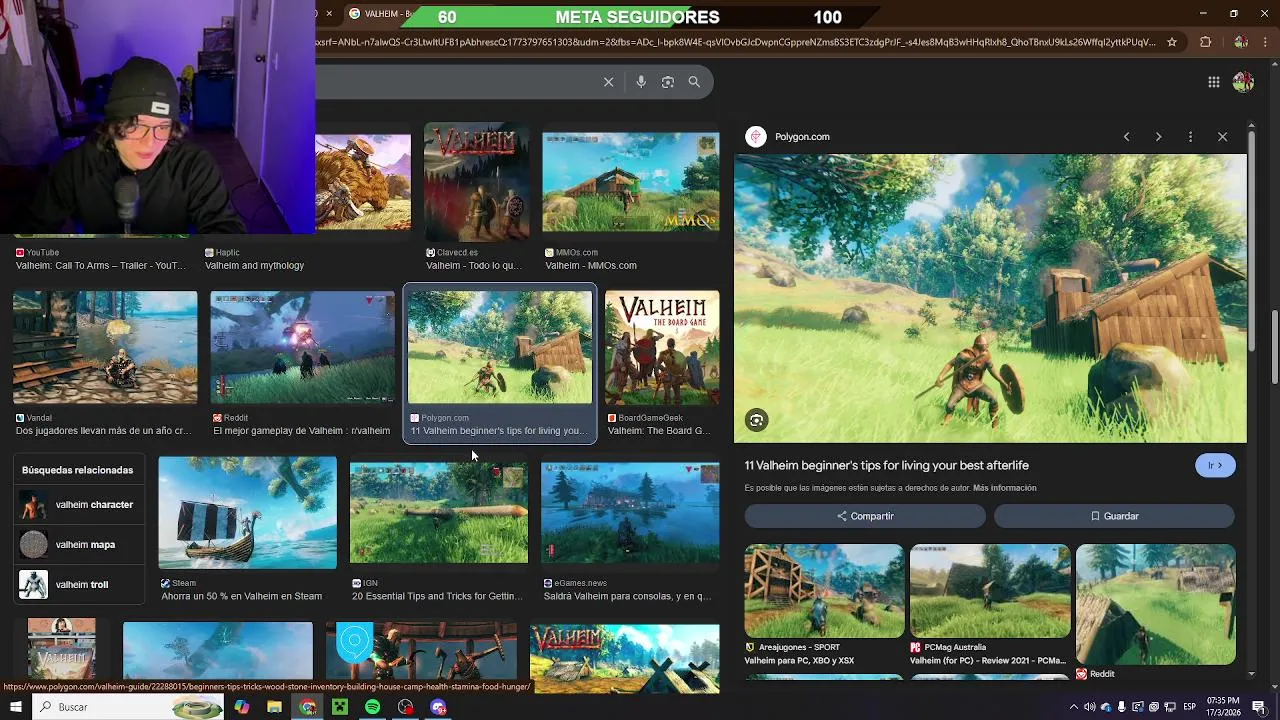Click 'Valheim: Call To Arms' YouTube caption
Viewport: 1280px width, 720px height.
coord(101,266)
